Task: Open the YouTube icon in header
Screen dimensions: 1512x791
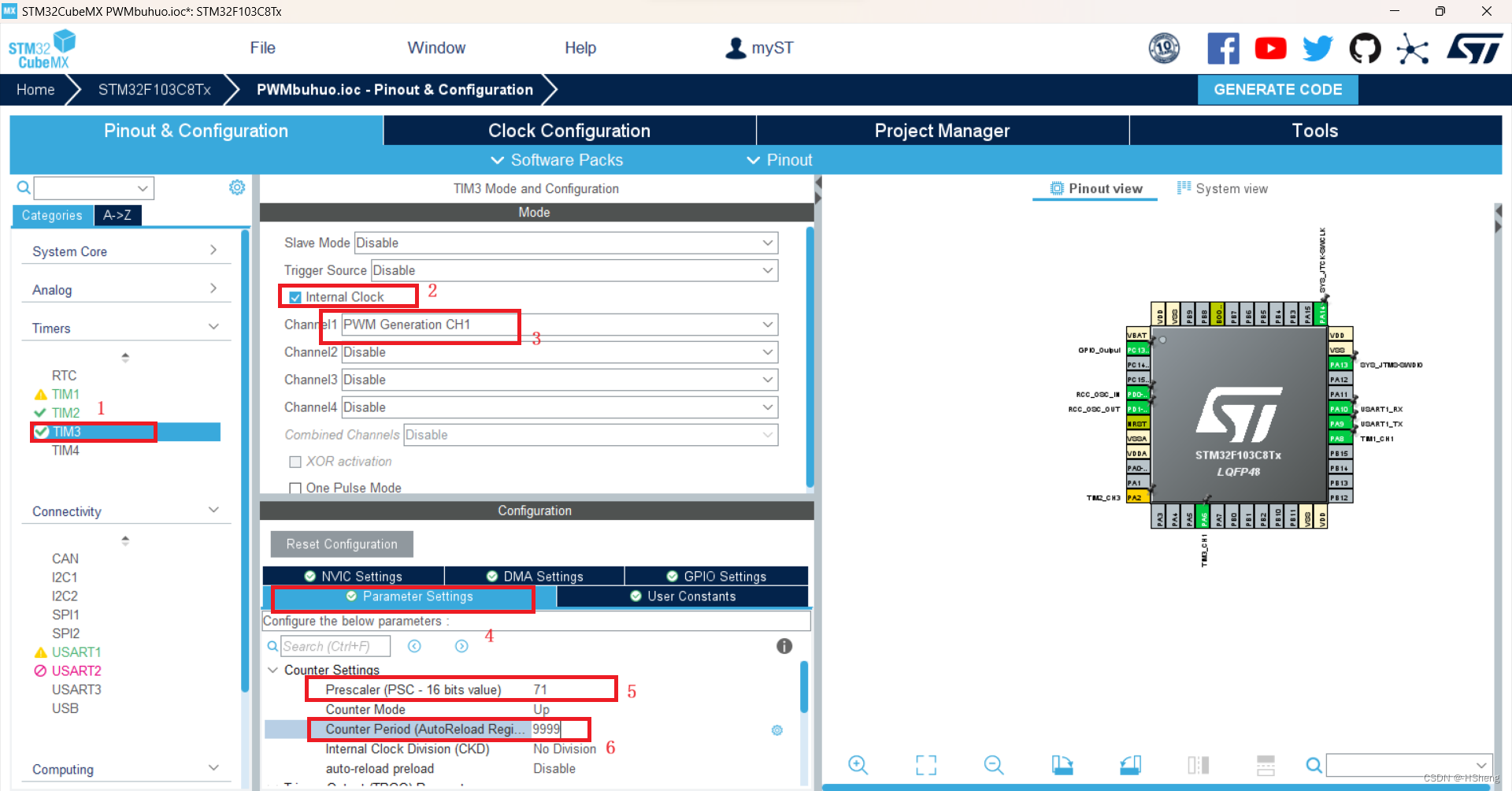Action: point(1270,49)
